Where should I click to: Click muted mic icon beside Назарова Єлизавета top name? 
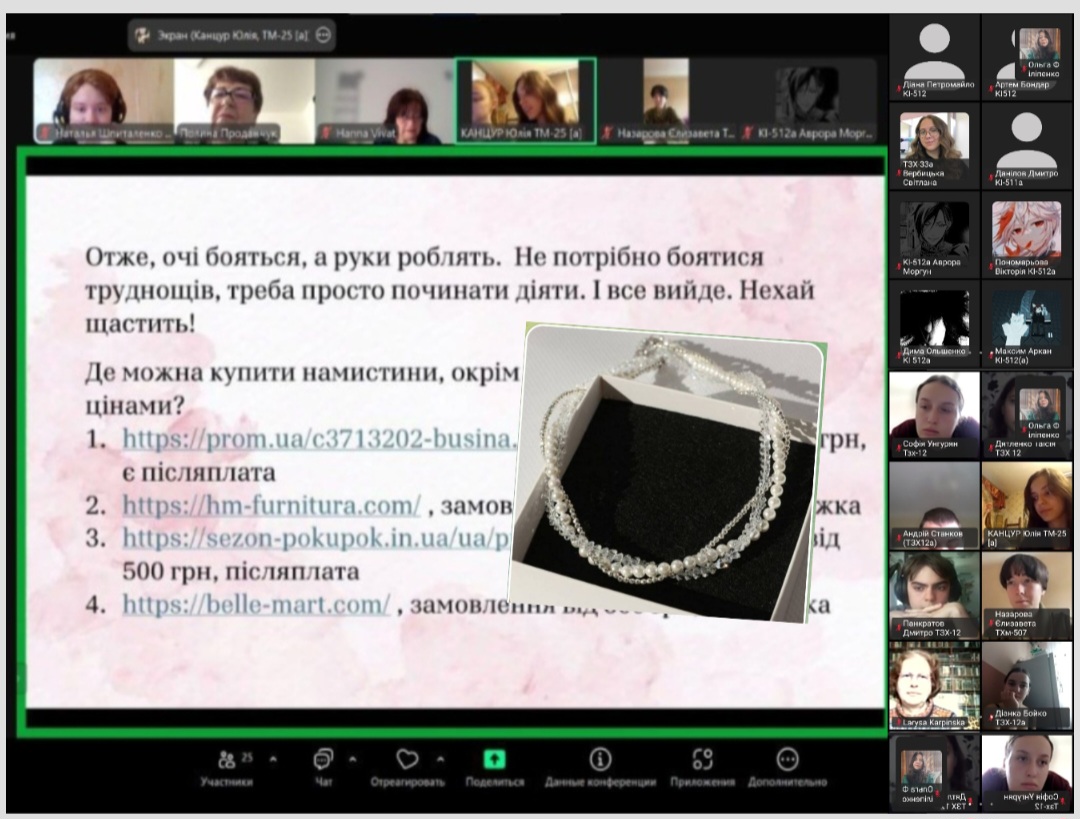[x=607, y=133]
